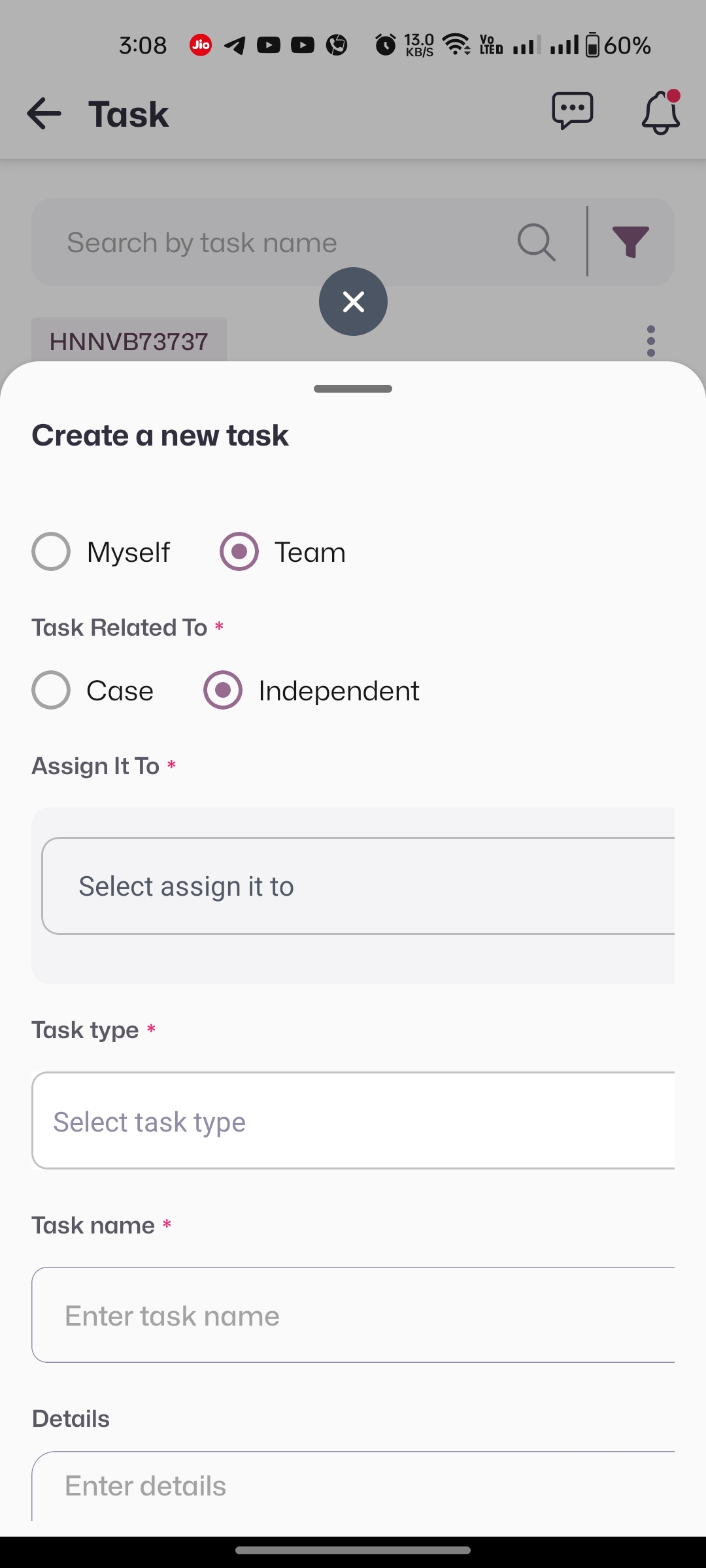This screenshot has height=1568, width=706.
Task: Close the create task sheet
Action: click(x=353, y=302)
